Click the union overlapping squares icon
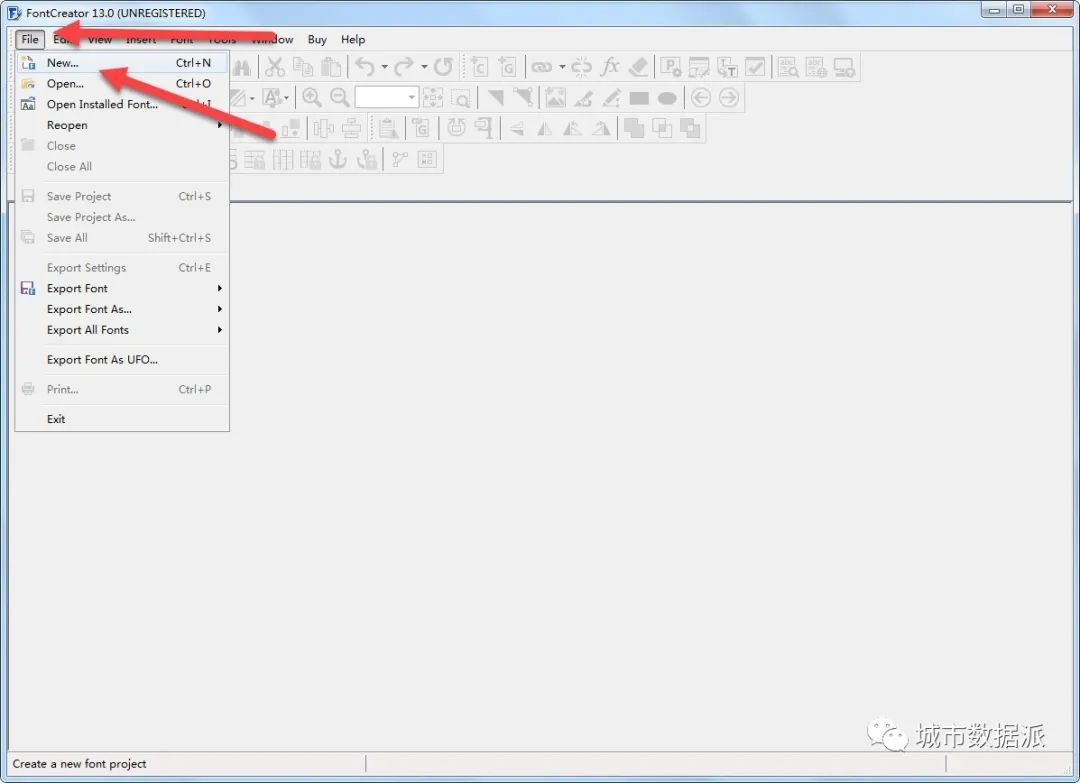 634,129
